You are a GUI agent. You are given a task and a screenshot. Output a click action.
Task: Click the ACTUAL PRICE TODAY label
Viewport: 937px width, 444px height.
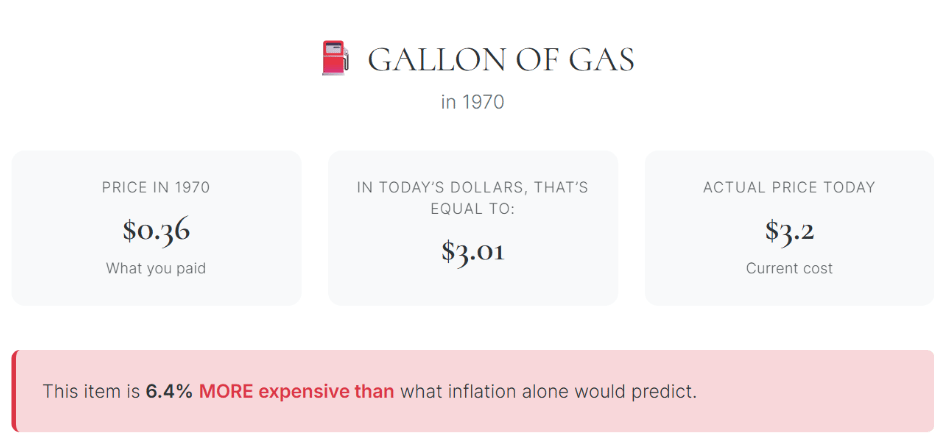click(789, 188)
